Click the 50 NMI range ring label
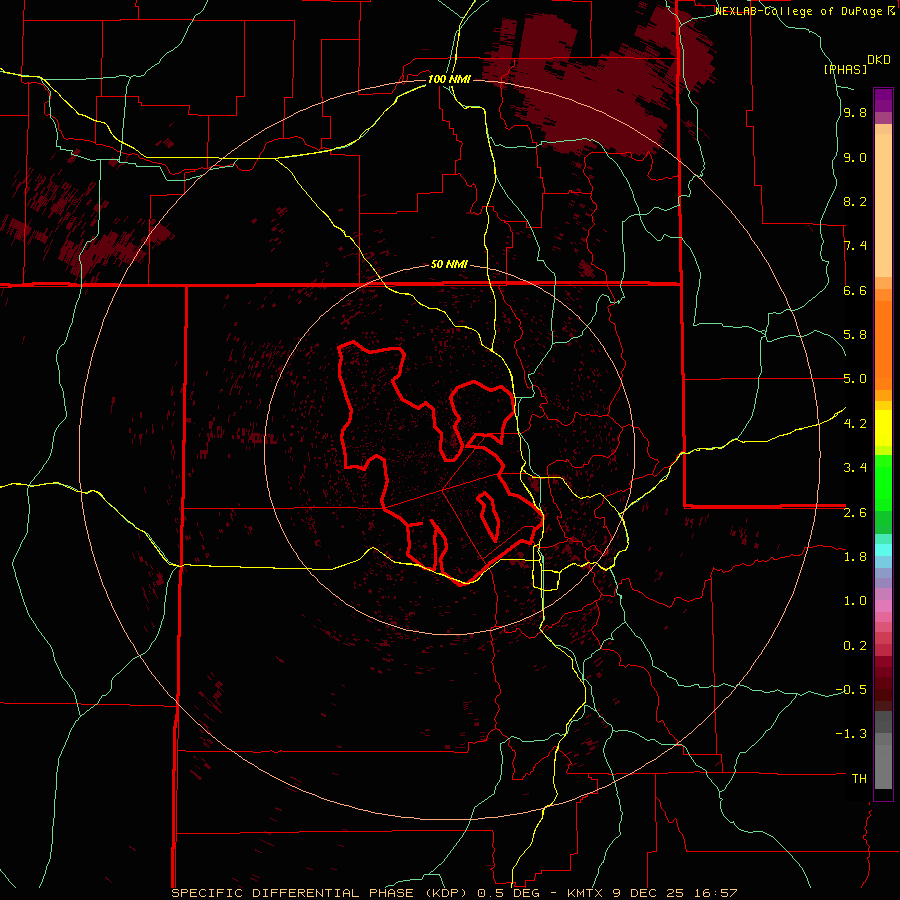Image resolution: width=900 pixels, height=900 pixels. (449, 265)
